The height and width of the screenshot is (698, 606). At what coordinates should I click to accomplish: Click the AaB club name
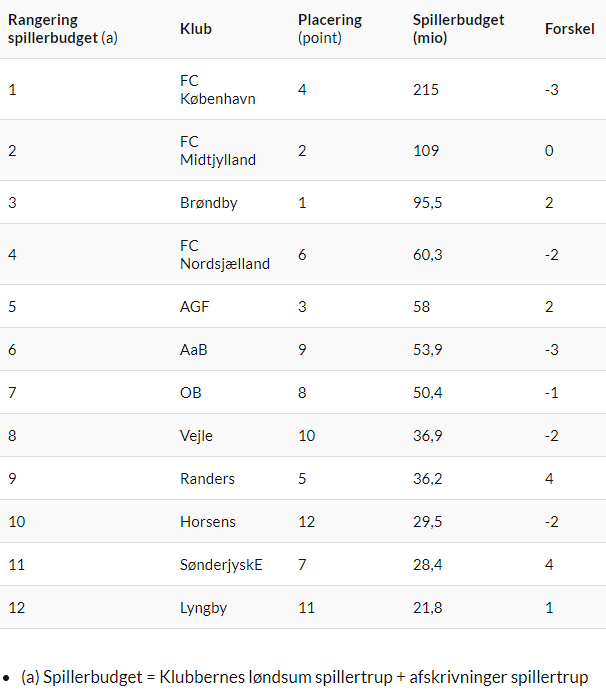point(194,350)
